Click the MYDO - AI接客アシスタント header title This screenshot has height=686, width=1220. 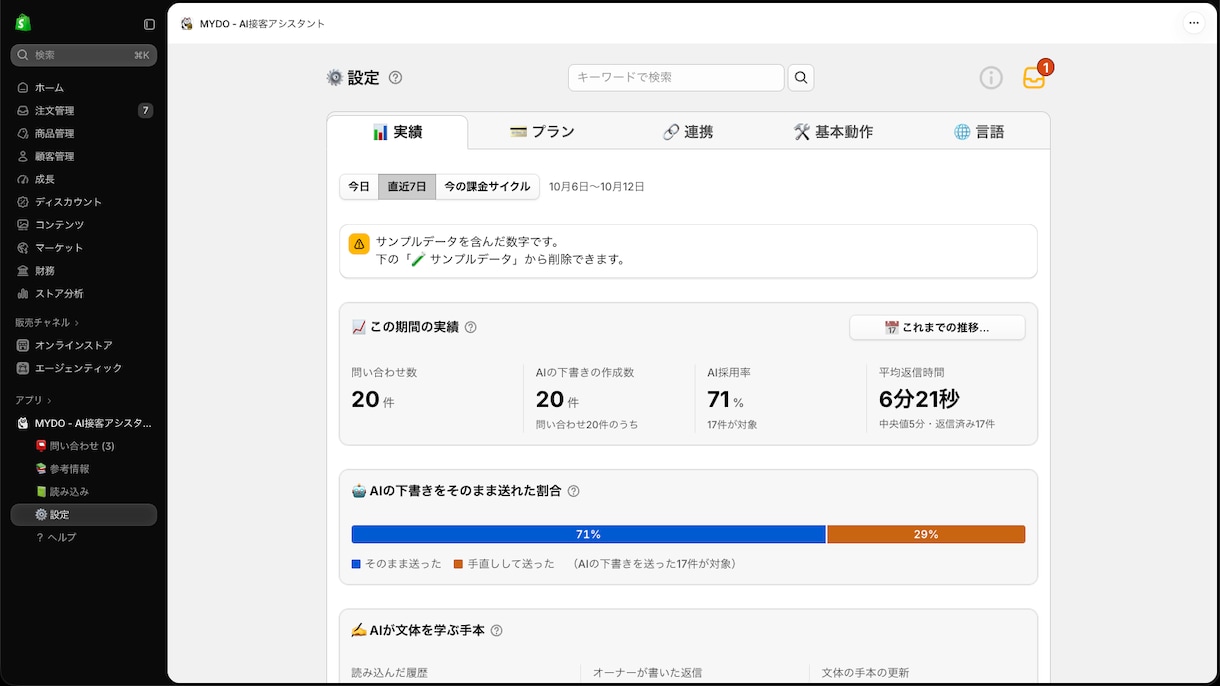(x=262, y=24)
